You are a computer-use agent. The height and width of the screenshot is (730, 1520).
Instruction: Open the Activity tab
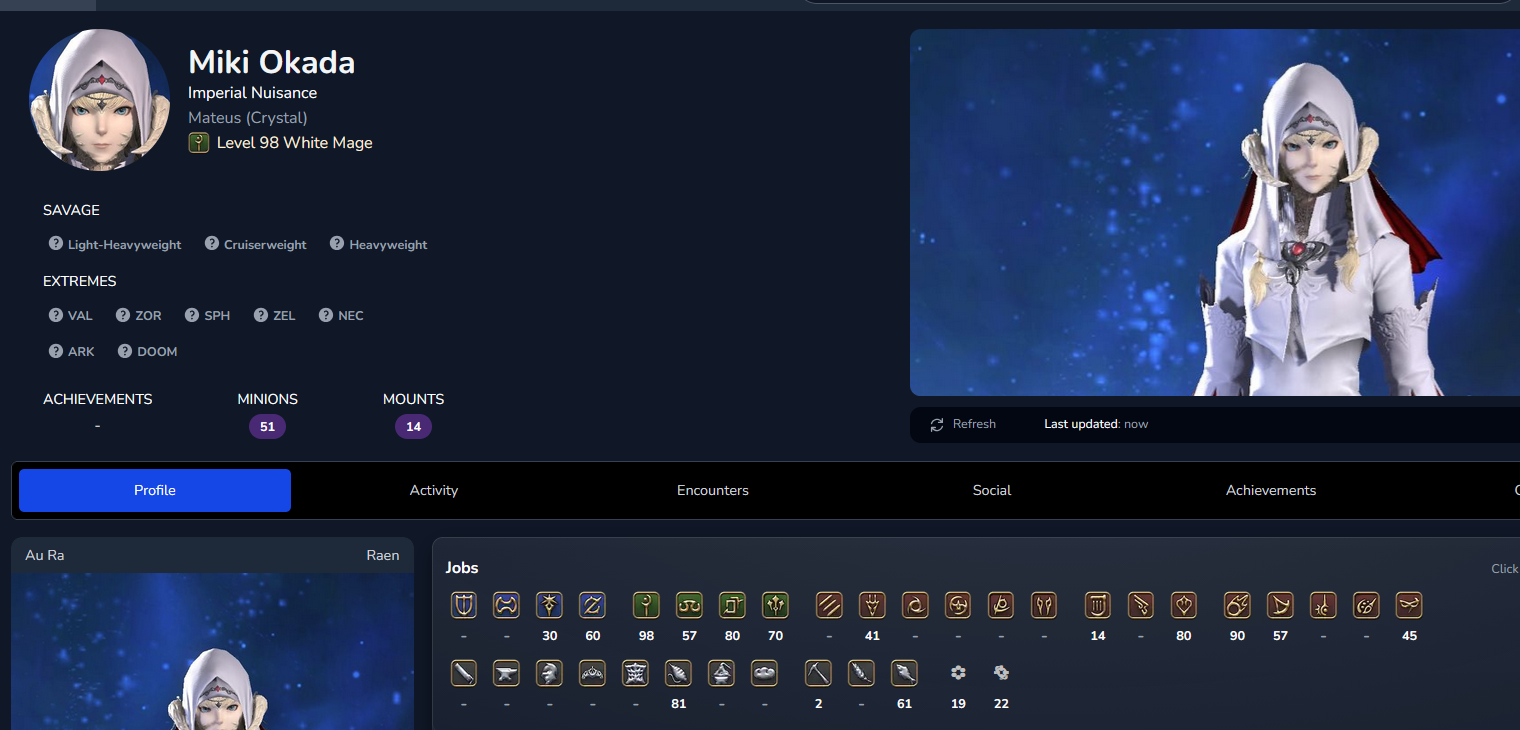coord(434,490)
